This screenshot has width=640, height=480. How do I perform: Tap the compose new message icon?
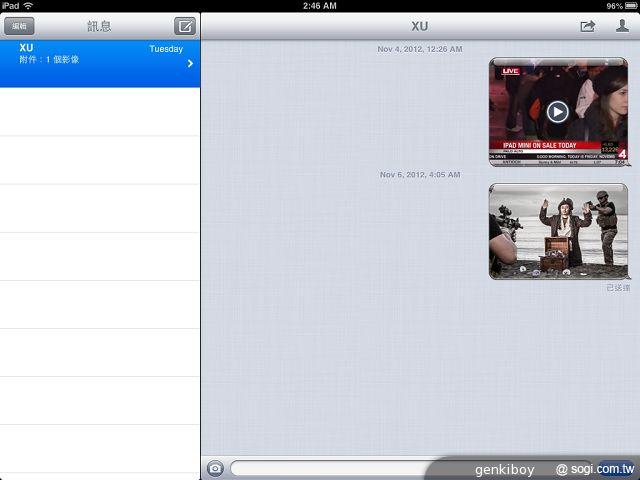pos(184,26)
